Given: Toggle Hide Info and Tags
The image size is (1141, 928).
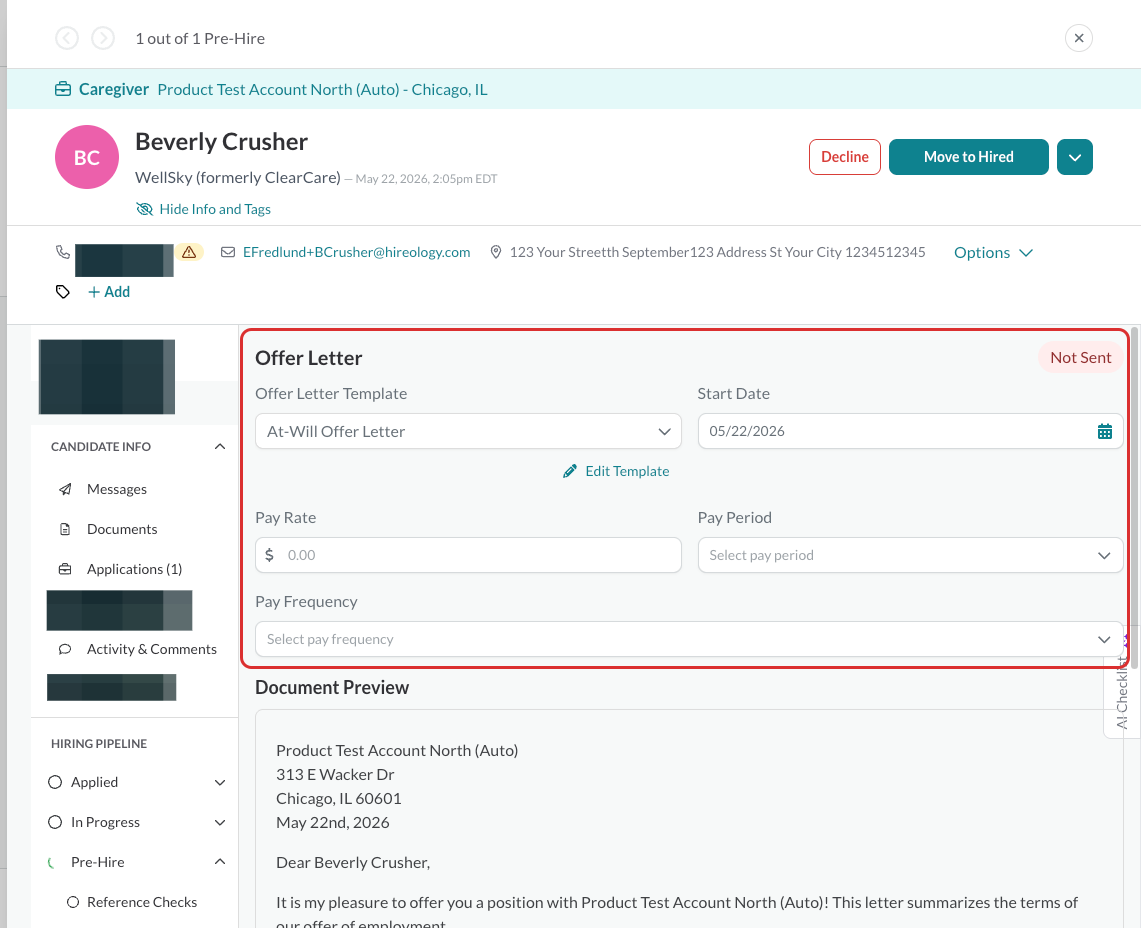Looking at the screenshot, I should pyautogui.click(x=203, y=210).
